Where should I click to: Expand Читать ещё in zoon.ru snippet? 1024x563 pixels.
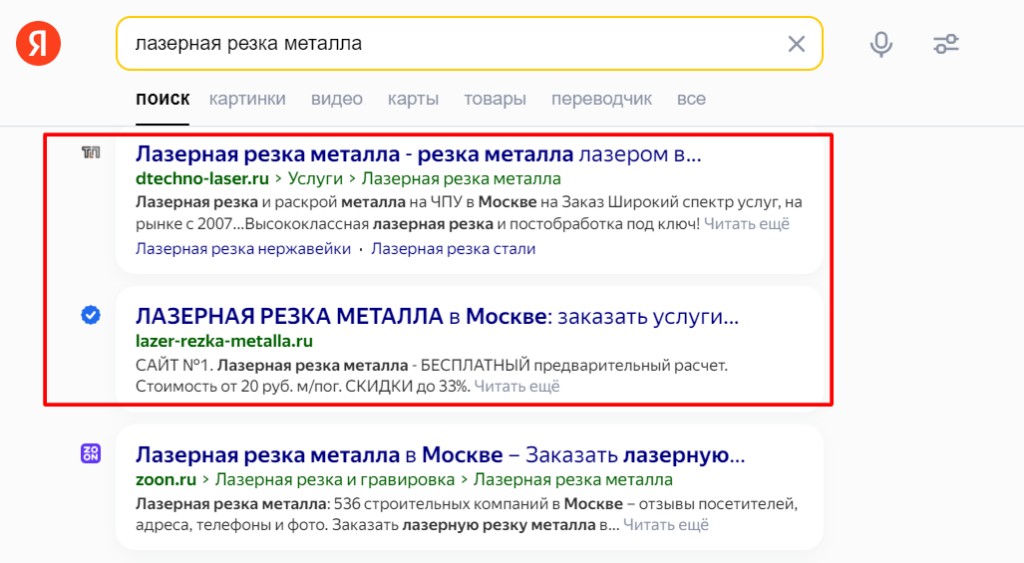click(665, 524)
